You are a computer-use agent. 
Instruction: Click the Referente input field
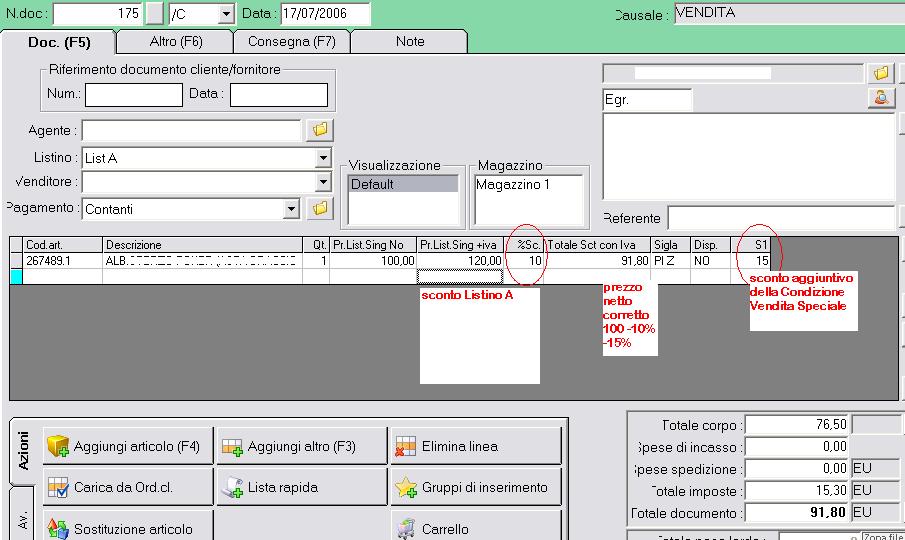coord(781,218)
